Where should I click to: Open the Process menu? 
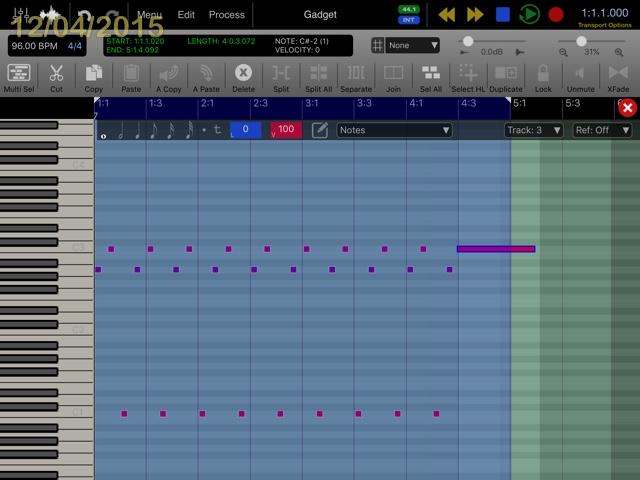pyautogui.click(x=227, y=15)
